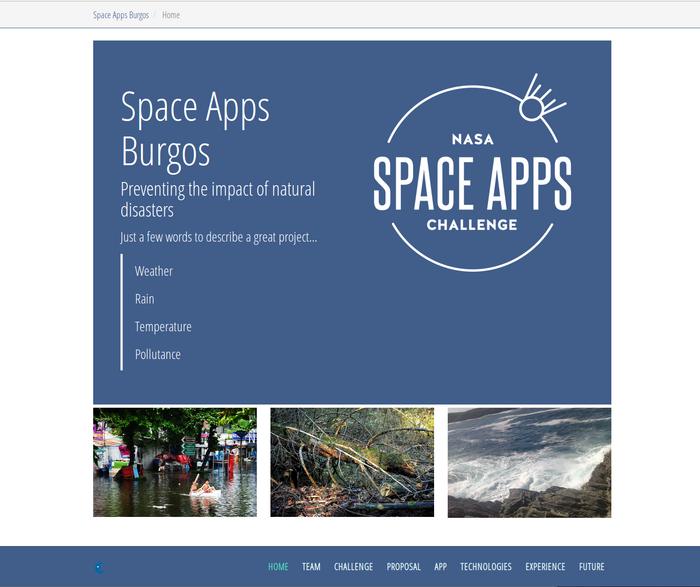Click the Space Apps Burgos breadcrumb link

tap(120, 15)
